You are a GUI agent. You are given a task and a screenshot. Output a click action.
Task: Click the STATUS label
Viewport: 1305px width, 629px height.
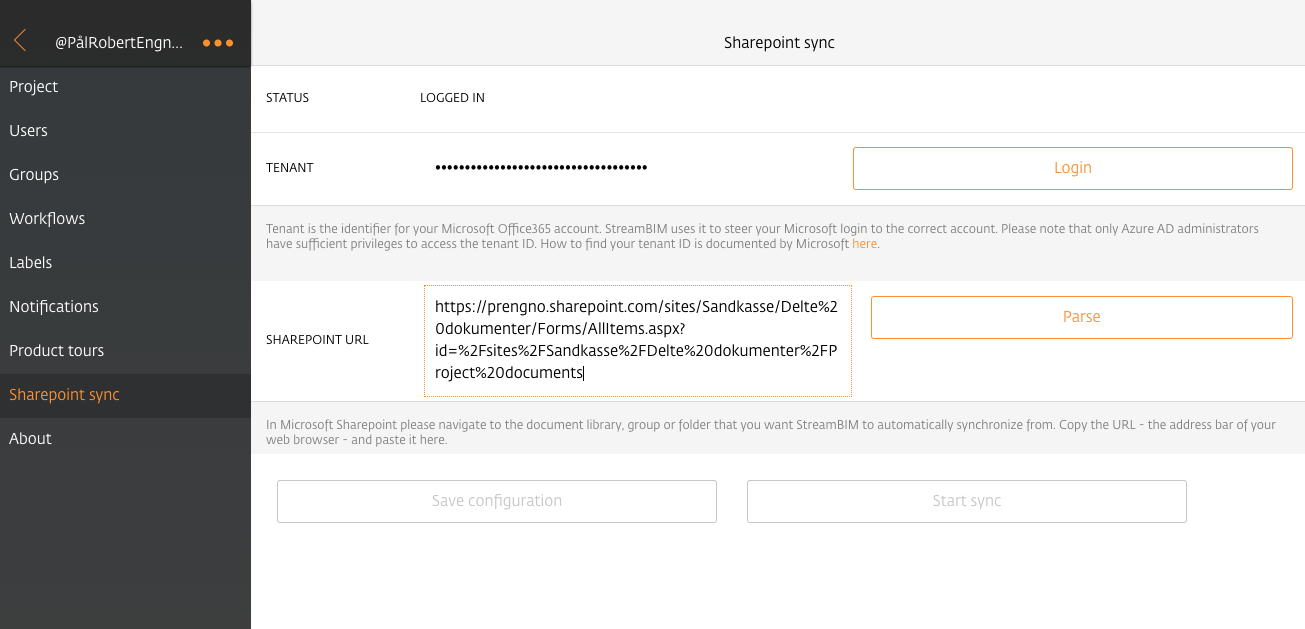pyautogui.click(x=287, y=98)
